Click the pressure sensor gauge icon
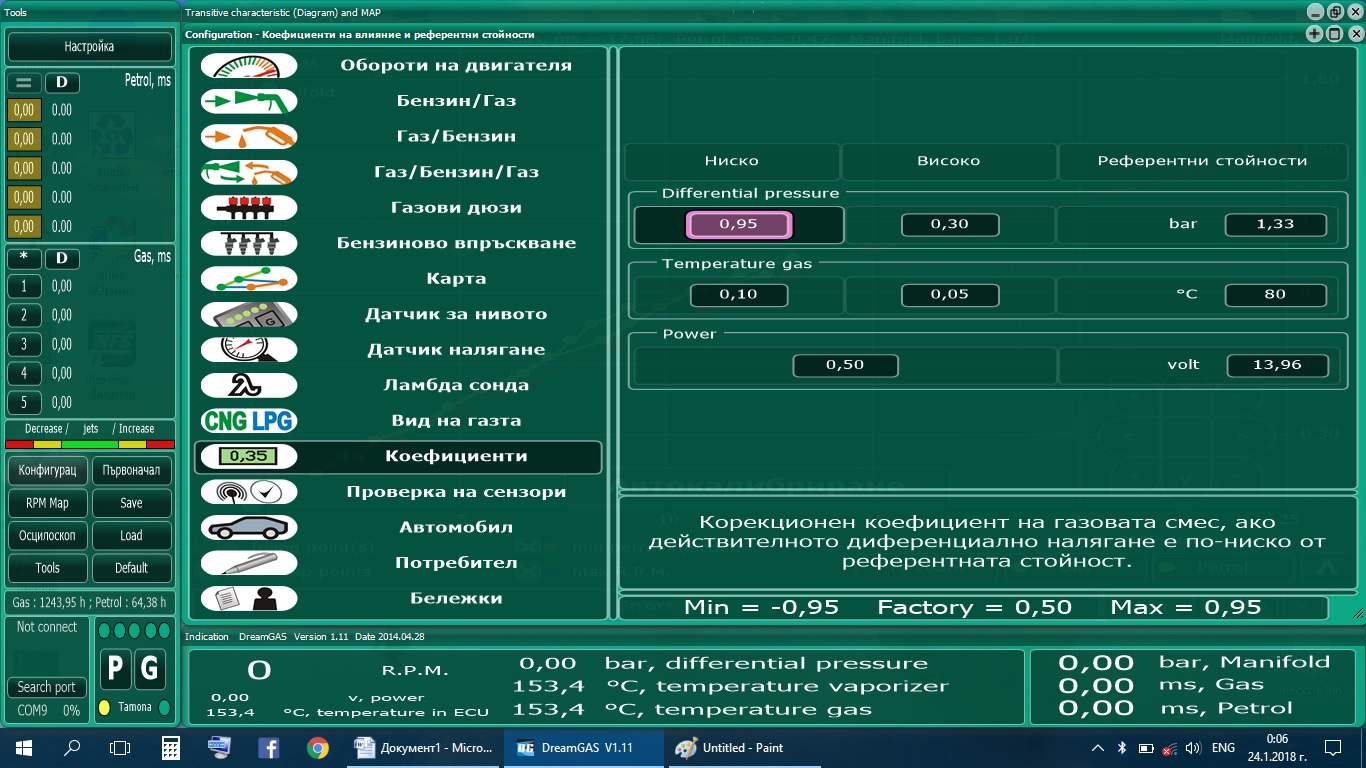Screen dimensions: 1366x768 (249, 350)
